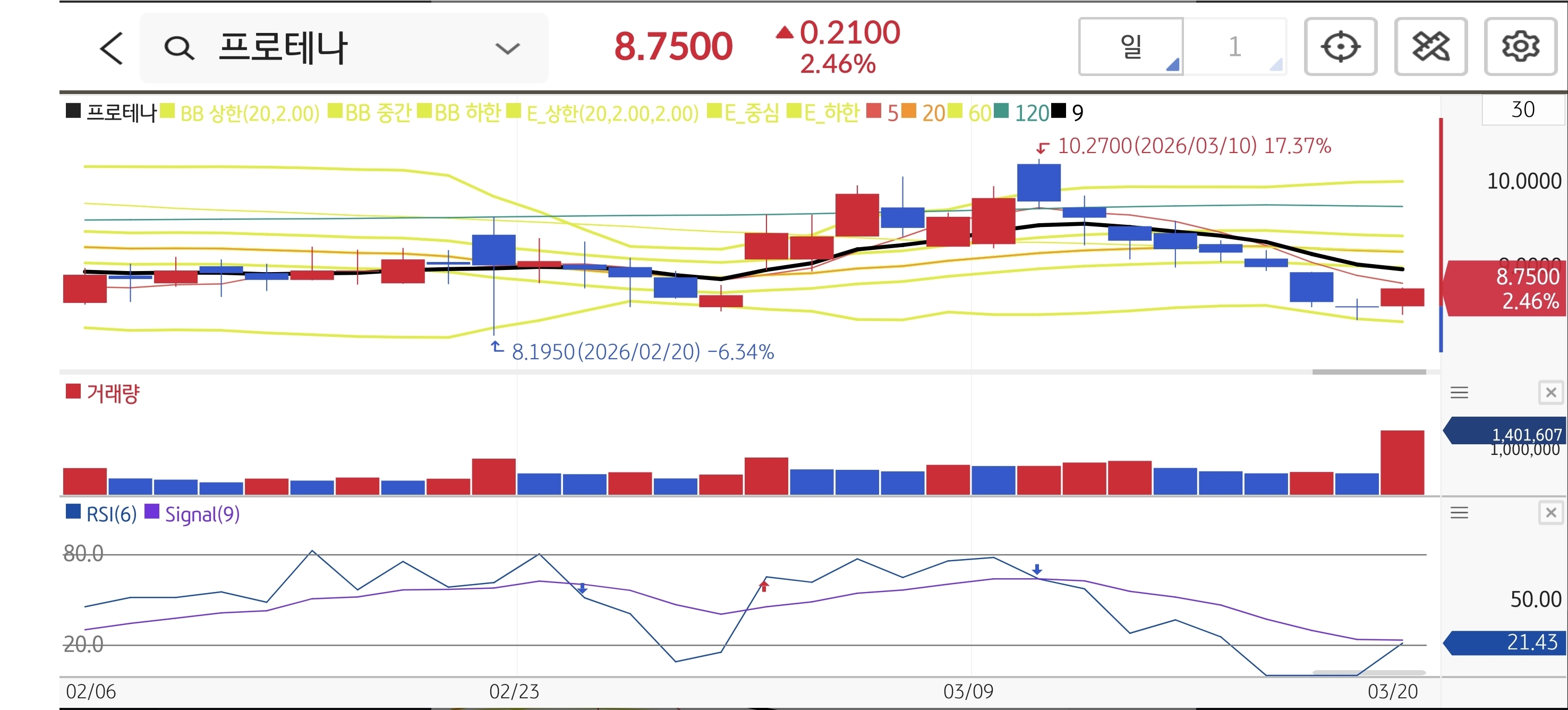Close the RSI indicator panel
This screenshot has width=1568, height=710.
tap(1550, 513)
